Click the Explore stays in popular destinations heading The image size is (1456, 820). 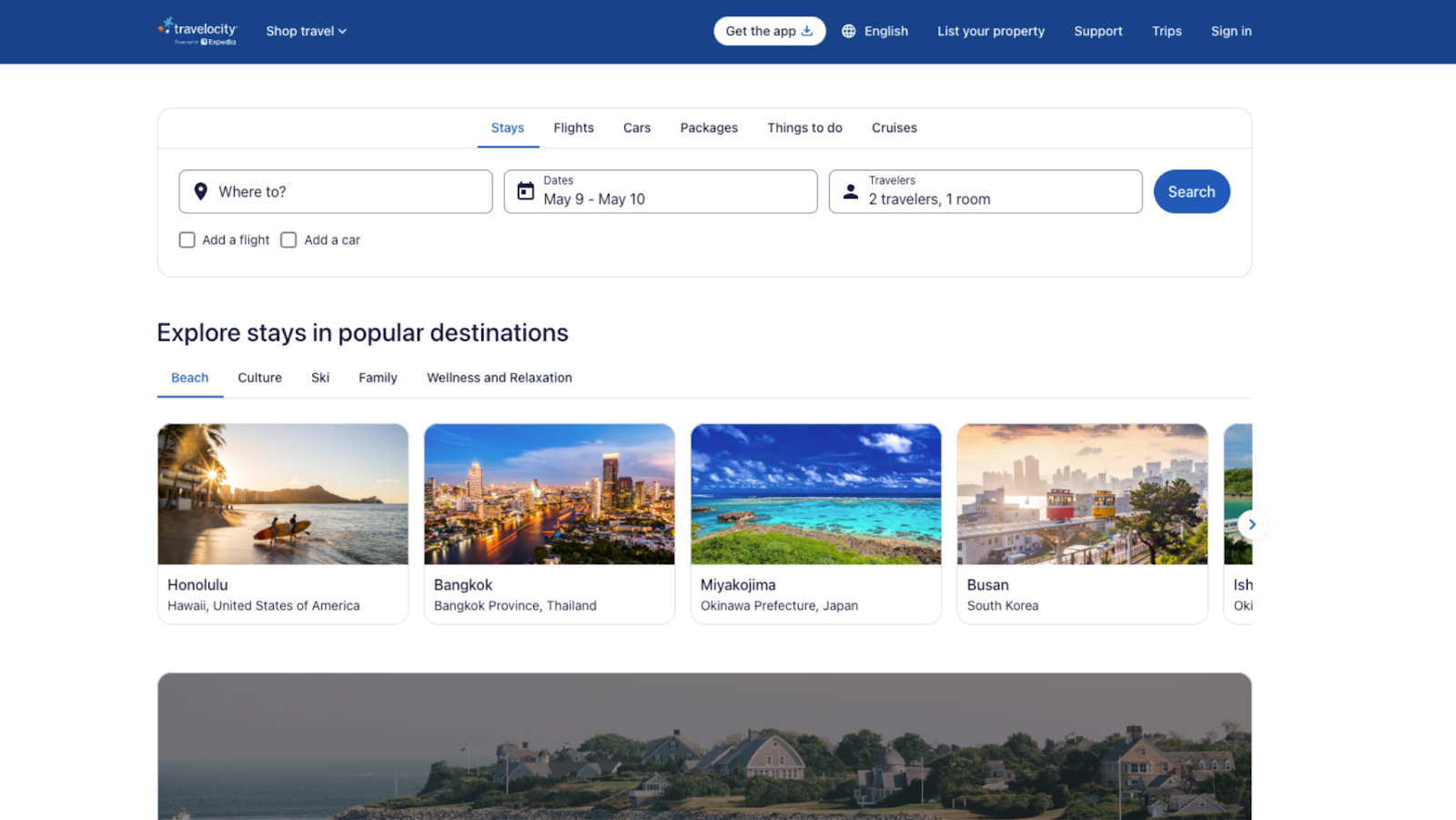click(x=362, y=333)
